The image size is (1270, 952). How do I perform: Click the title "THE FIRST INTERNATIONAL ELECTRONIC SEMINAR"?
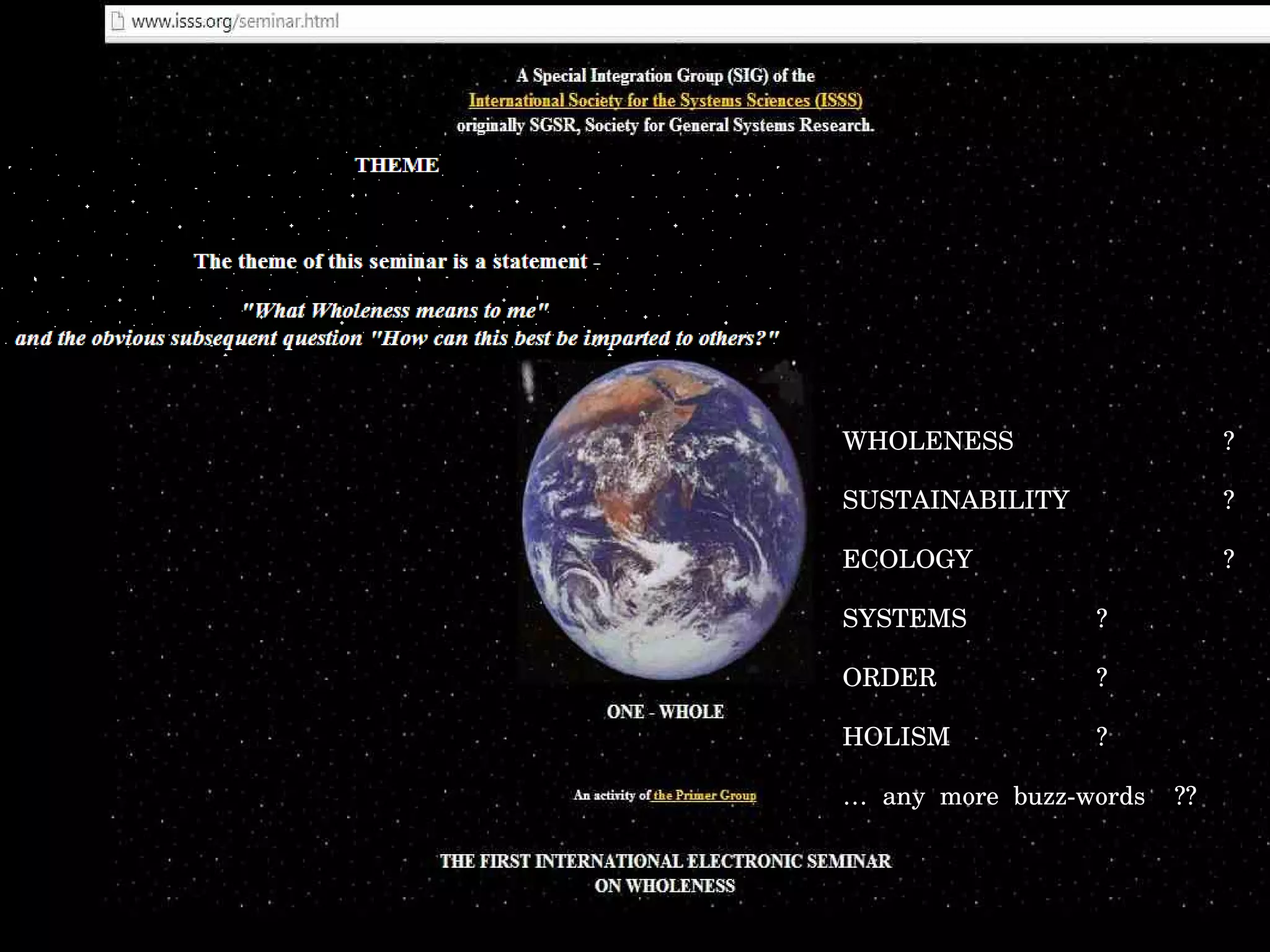pos(665,861)
